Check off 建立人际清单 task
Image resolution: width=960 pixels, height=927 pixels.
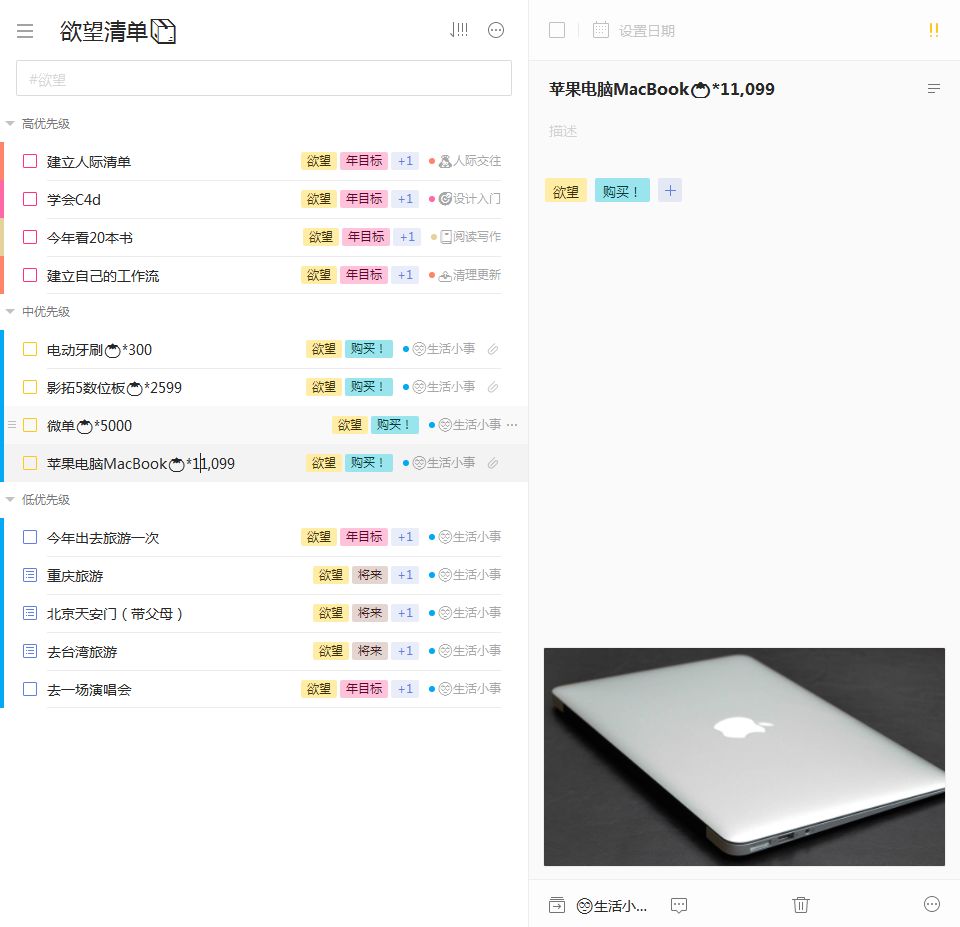pos(29,161)
